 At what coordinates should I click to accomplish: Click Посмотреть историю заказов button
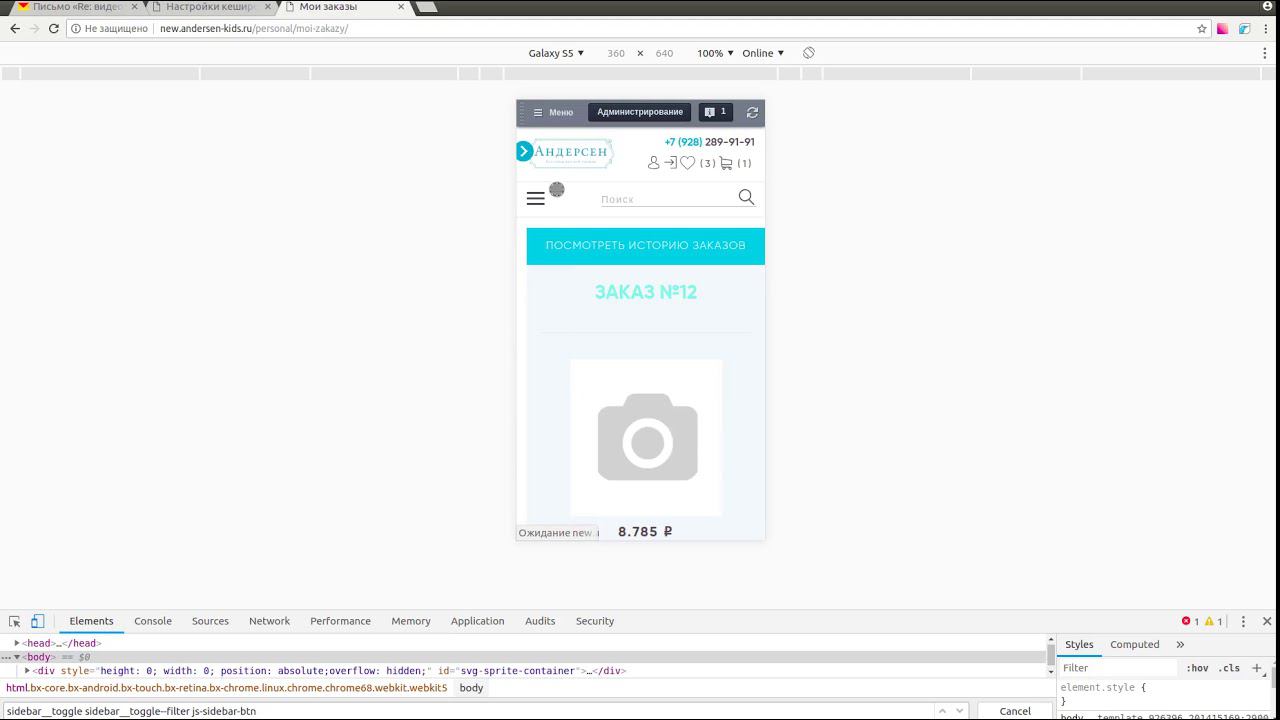[645, 246]
